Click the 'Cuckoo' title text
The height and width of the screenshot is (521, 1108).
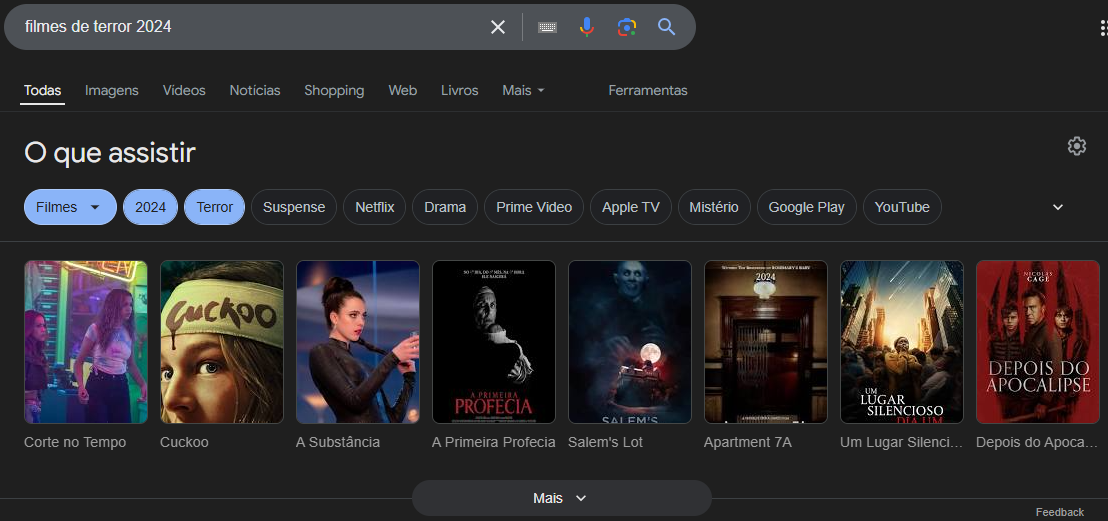(184, 443)
